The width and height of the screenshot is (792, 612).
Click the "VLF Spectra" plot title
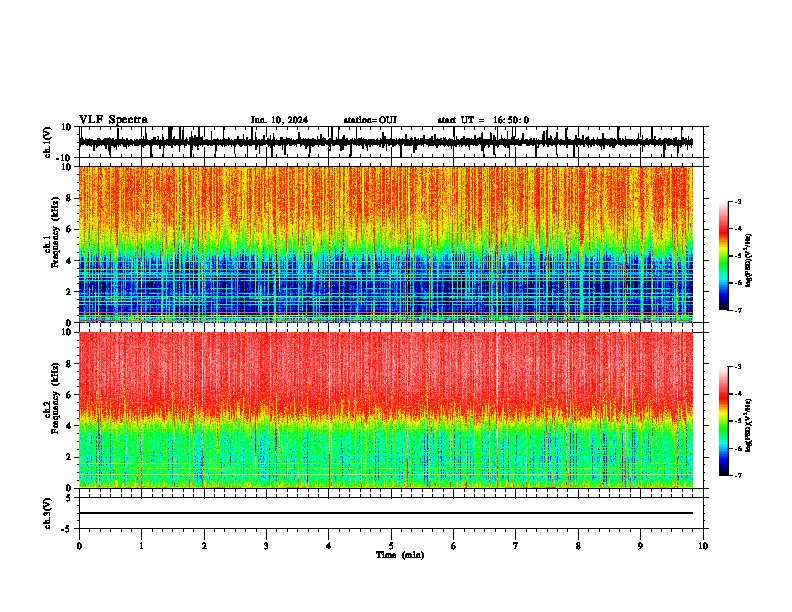point(113,120)
